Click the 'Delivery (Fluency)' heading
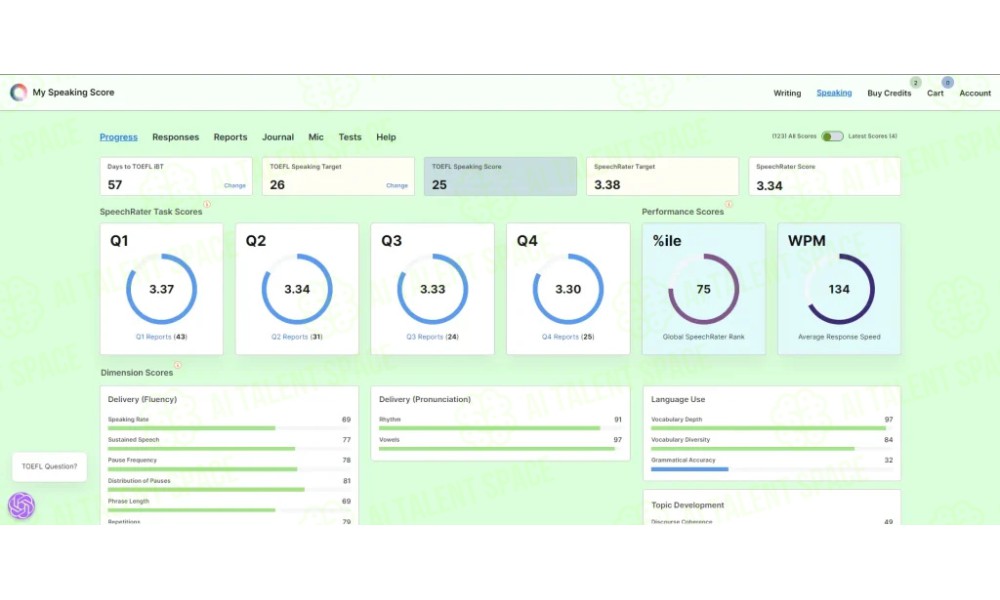1000x600 pixels. pyautogui.click(x=142, y=399)
